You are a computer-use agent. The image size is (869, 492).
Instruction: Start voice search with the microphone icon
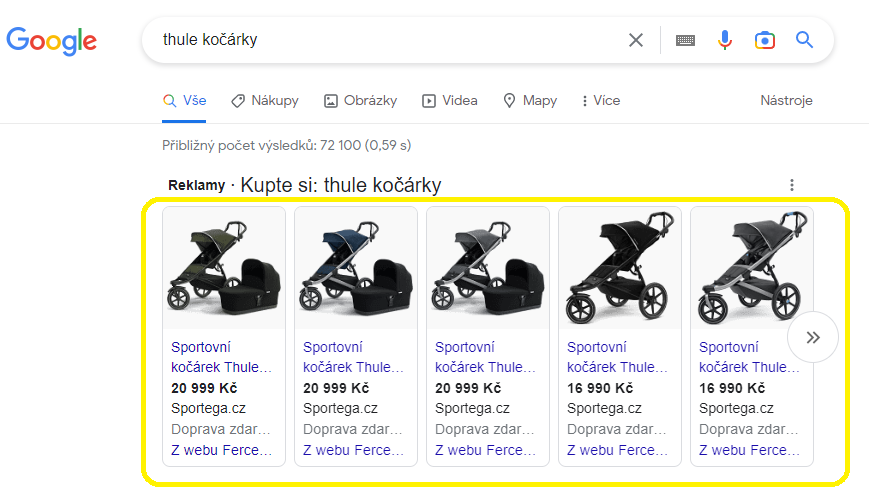click(x=724, y=40)
